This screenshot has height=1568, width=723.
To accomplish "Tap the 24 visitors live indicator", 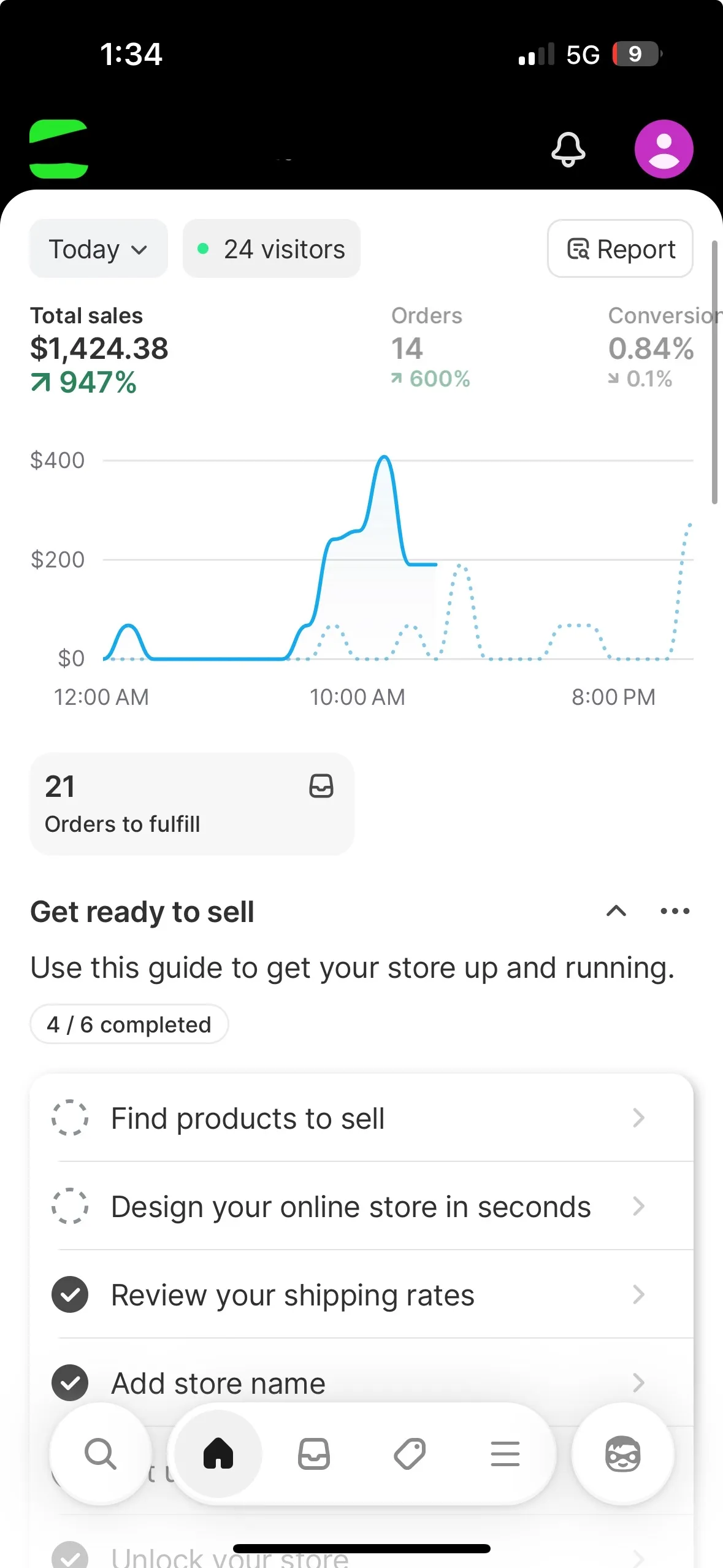I will [271, 249].
